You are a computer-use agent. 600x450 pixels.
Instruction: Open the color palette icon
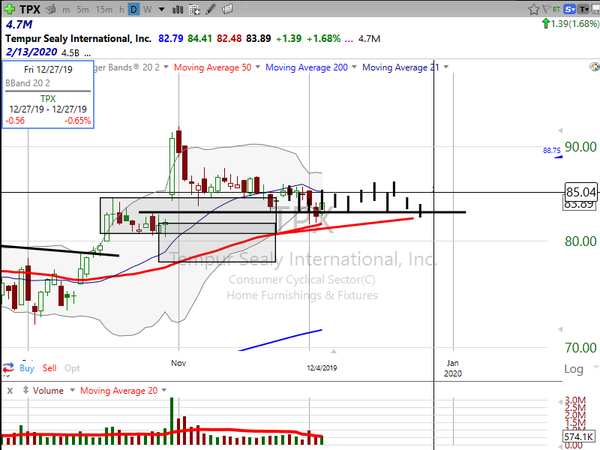(595, 67)
